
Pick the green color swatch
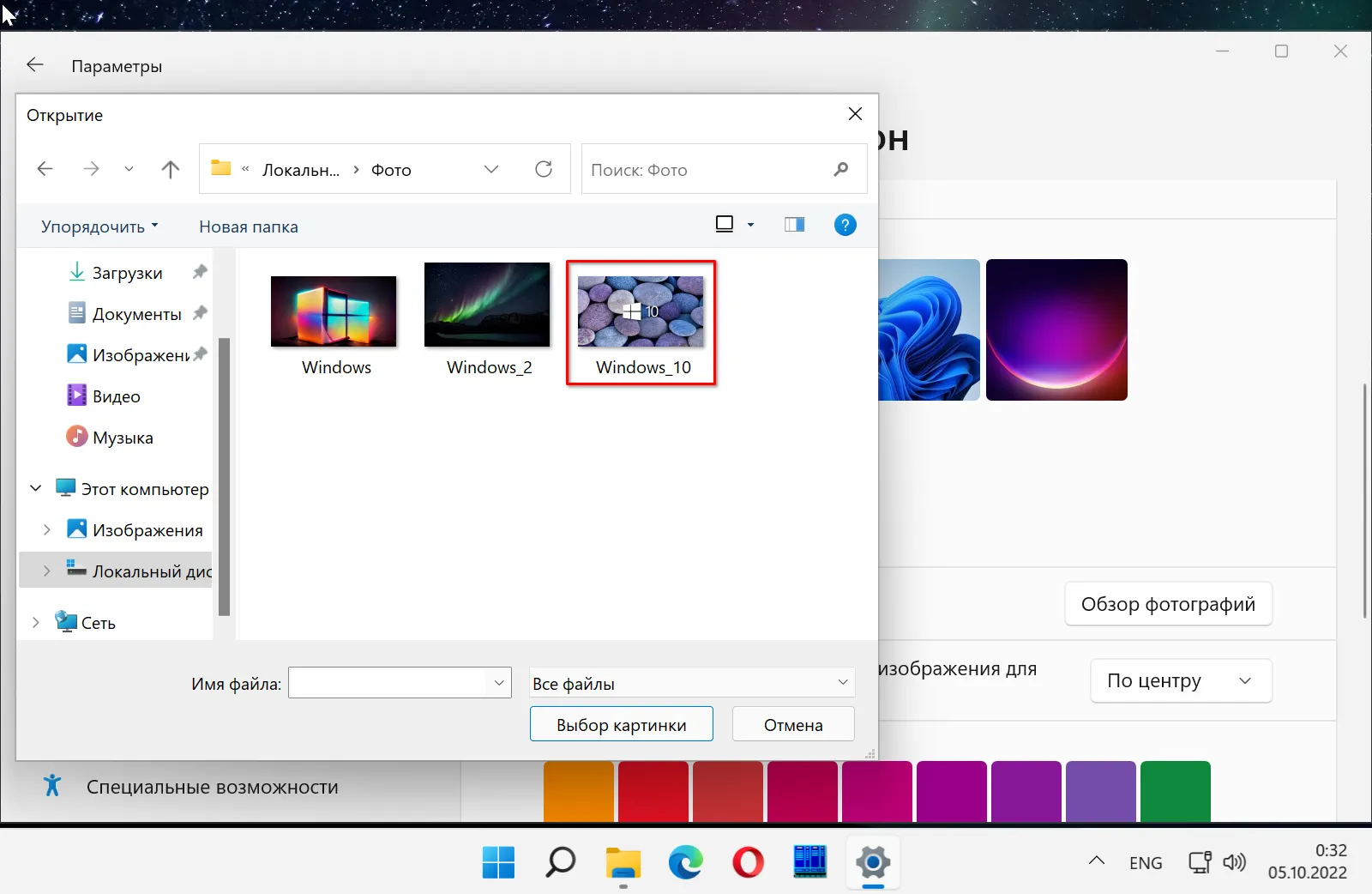[1175, 791]
